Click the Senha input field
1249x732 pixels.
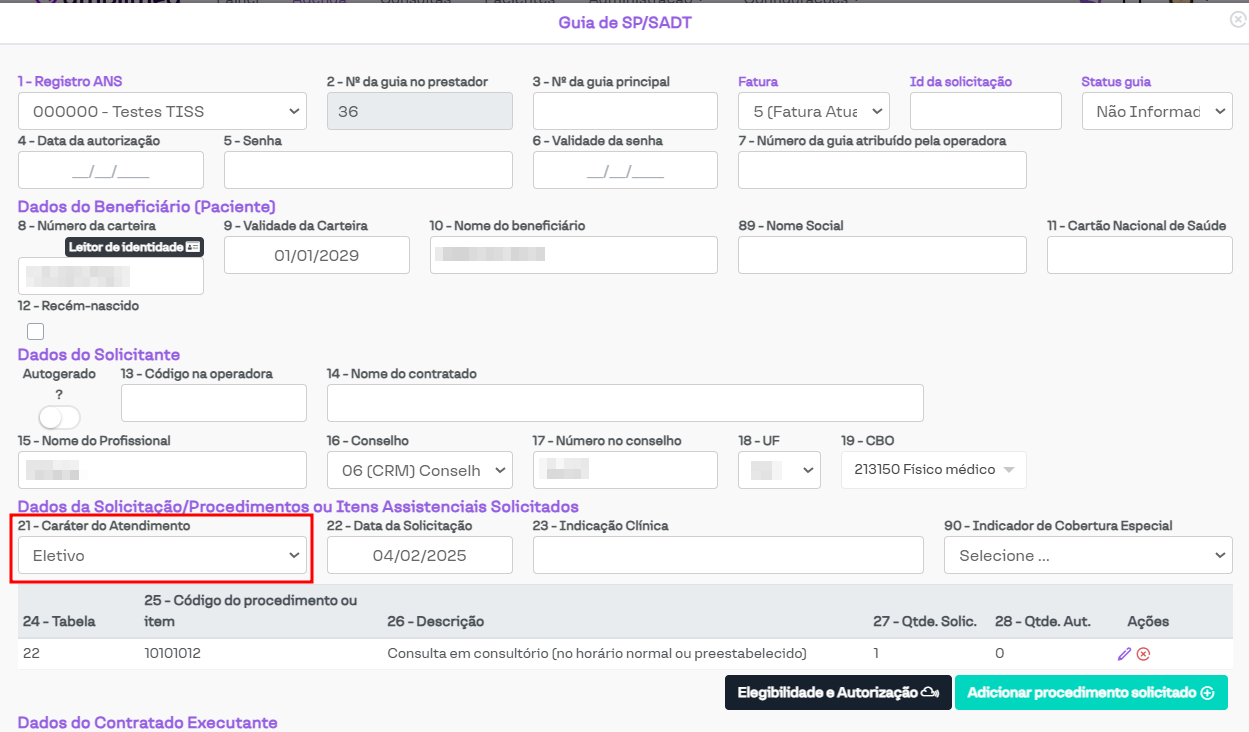pyautogui.click(x=368, y=170)
